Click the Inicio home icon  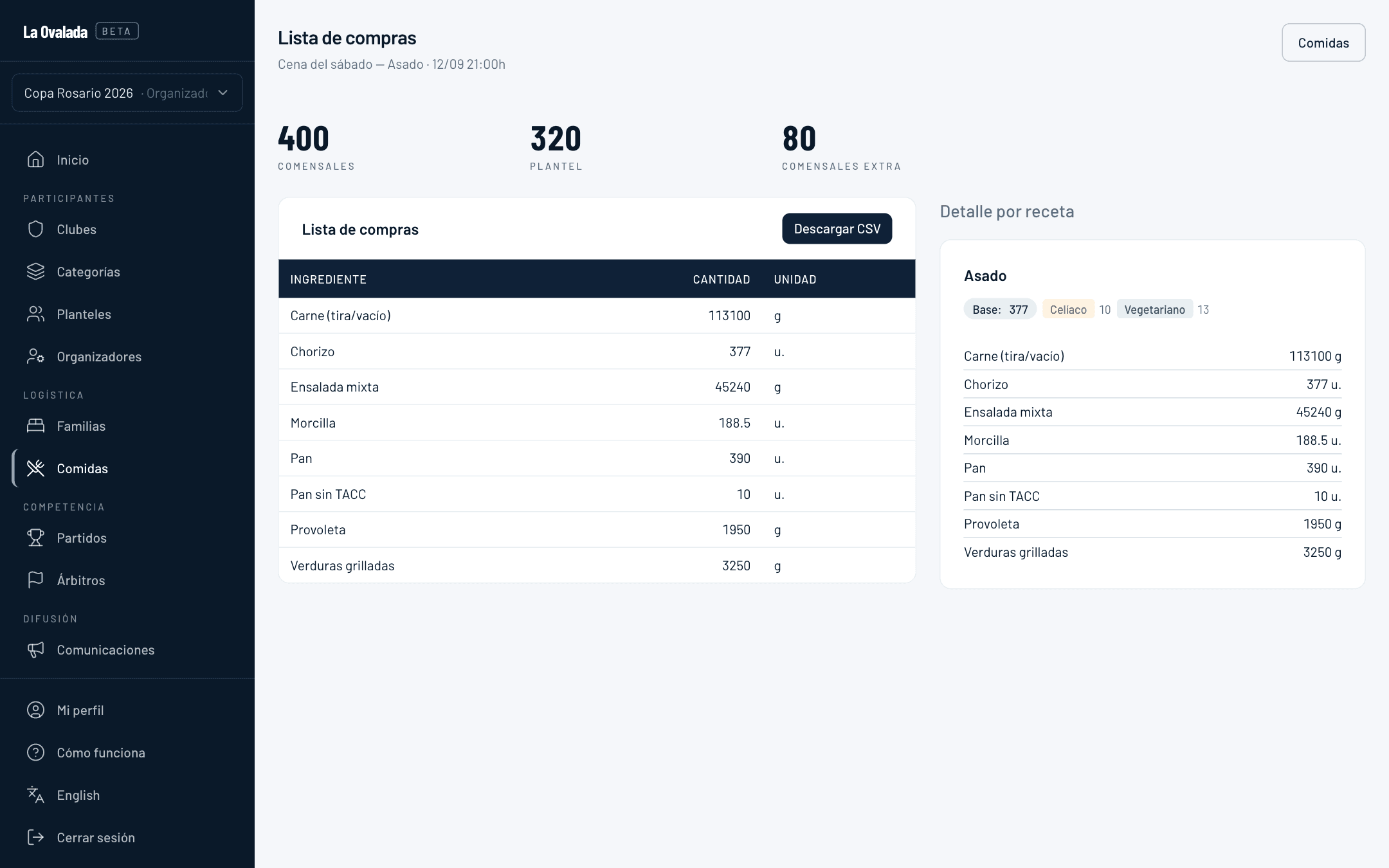[x=35, y=159]
